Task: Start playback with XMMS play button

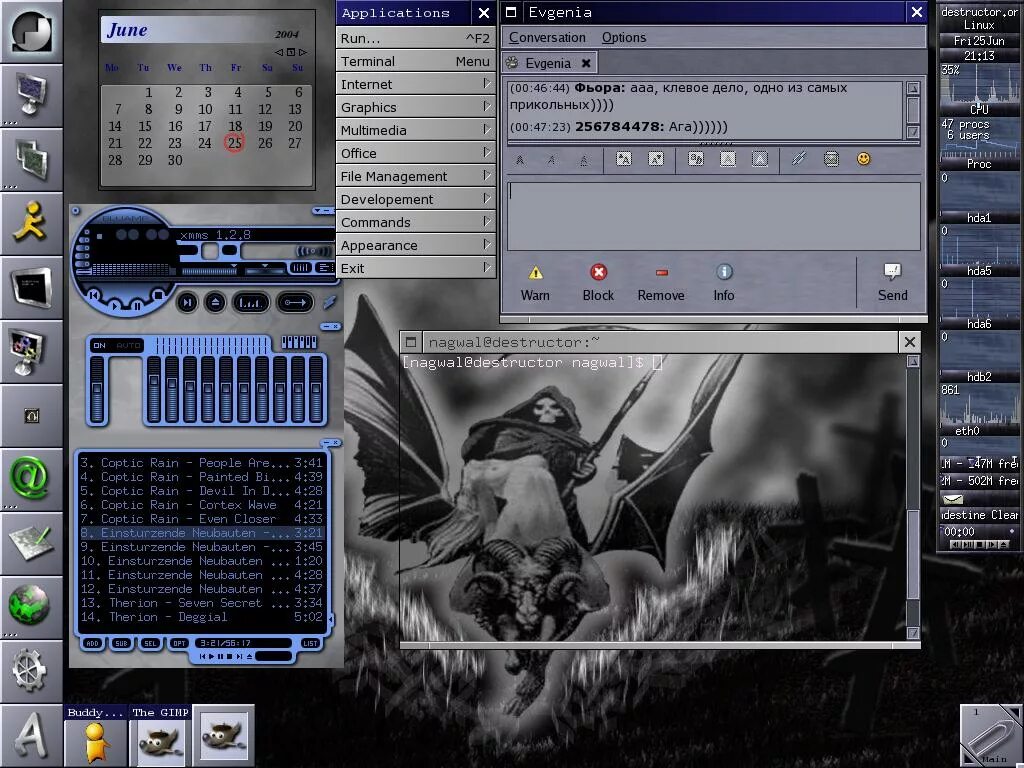Action: tap(114, 305)
